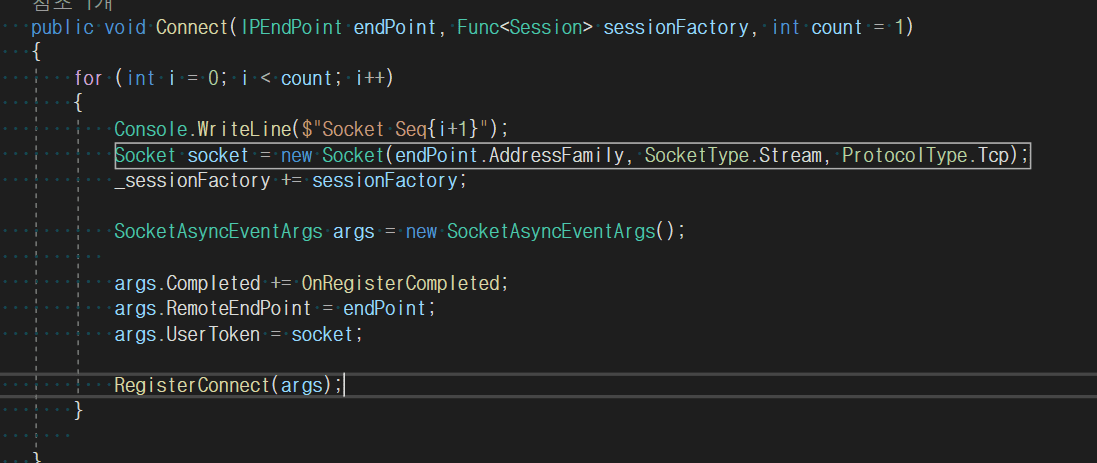
Task: Place cursor on the for keyword
Action: point(88,78)
